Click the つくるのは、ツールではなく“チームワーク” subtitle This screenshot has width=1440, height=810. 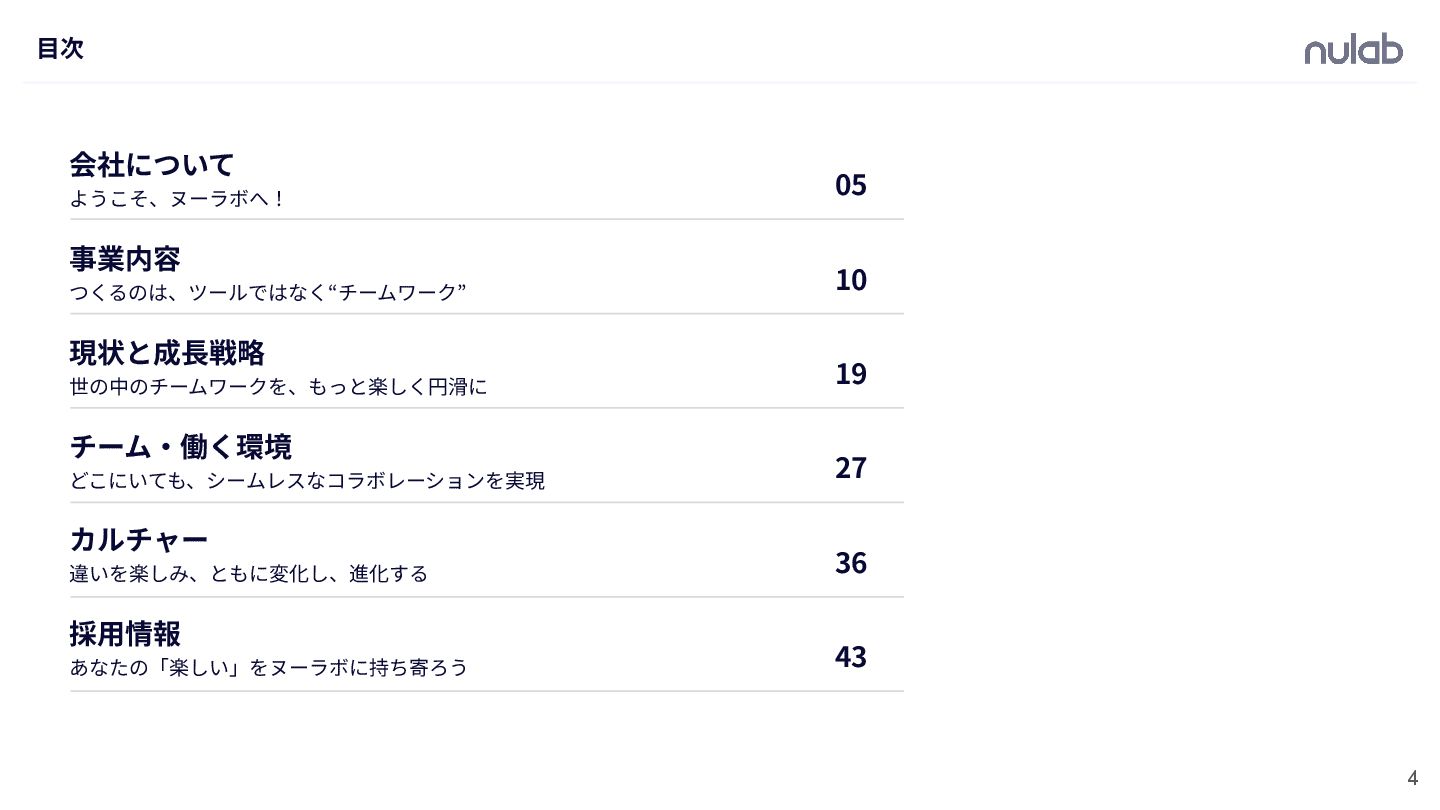(268, 293)
